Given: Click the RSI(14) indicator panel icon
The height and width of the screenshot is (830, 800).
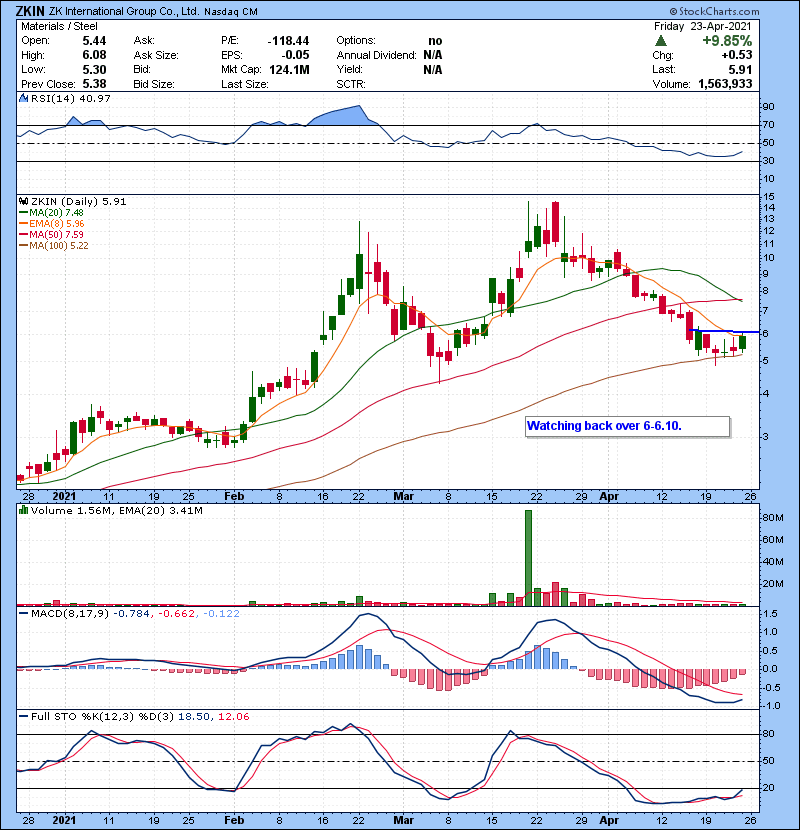Looking at the screenshot, I should pyautogui.click(x=23, y=98).
